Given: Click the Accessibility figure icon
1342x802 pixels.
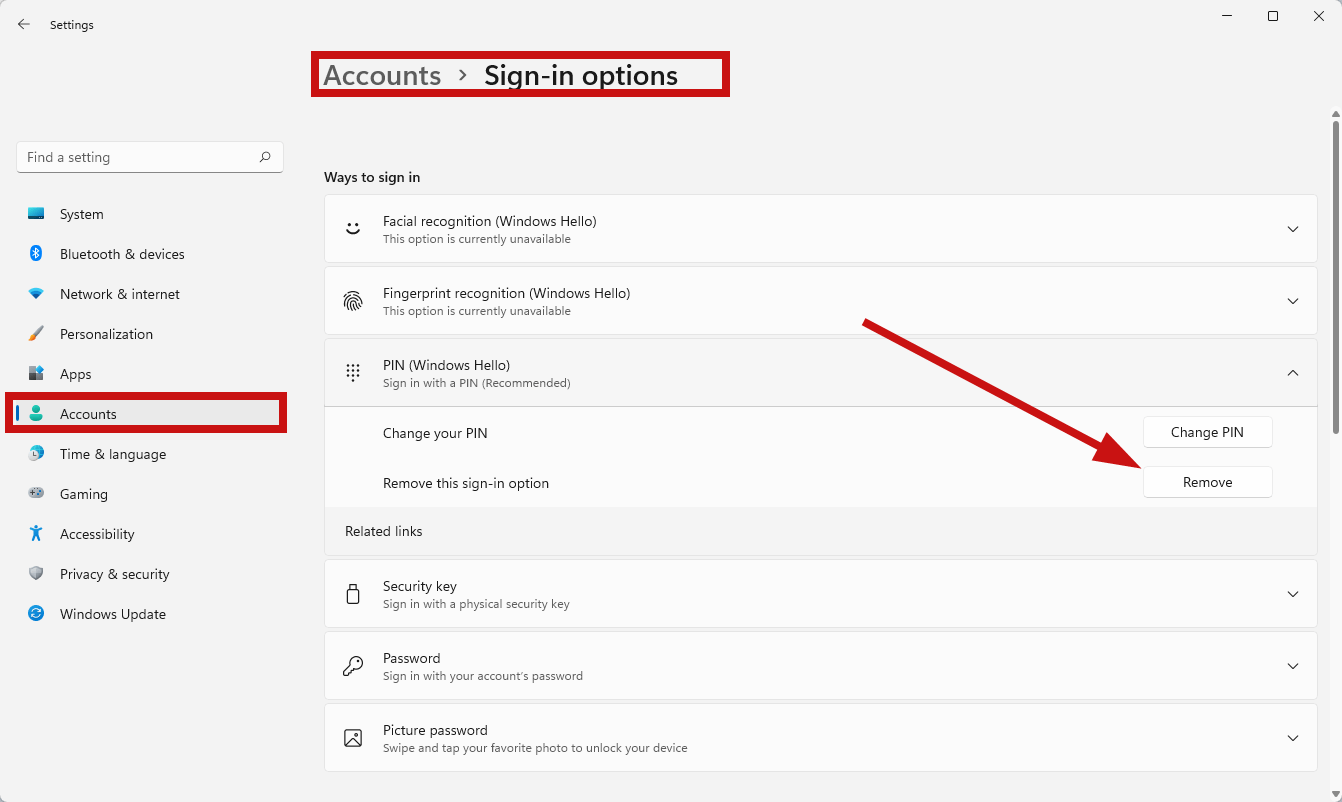Looking at the screenshot, I should point(36,534).
